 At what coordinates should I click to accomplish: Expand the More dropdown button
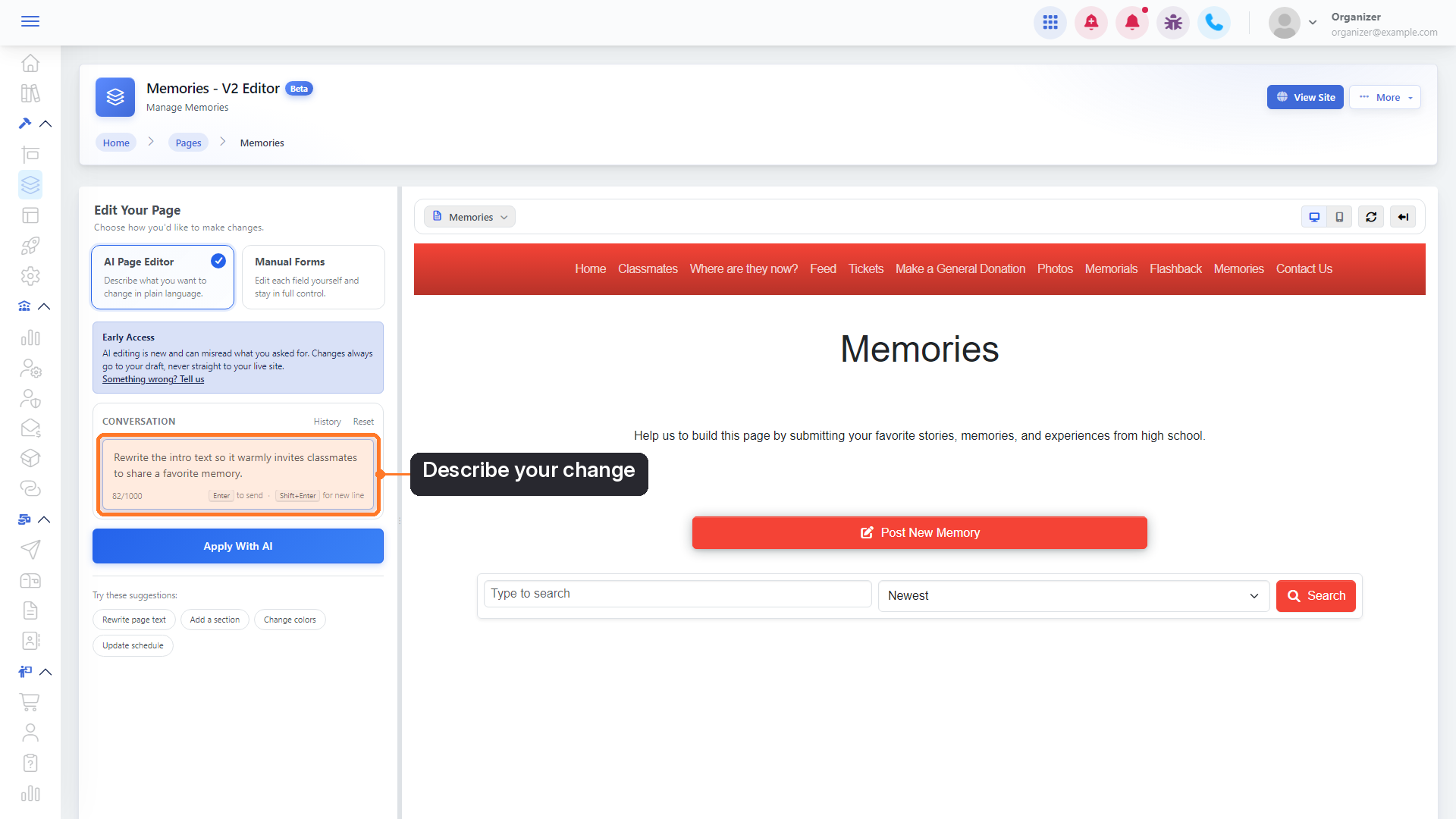1385,97
